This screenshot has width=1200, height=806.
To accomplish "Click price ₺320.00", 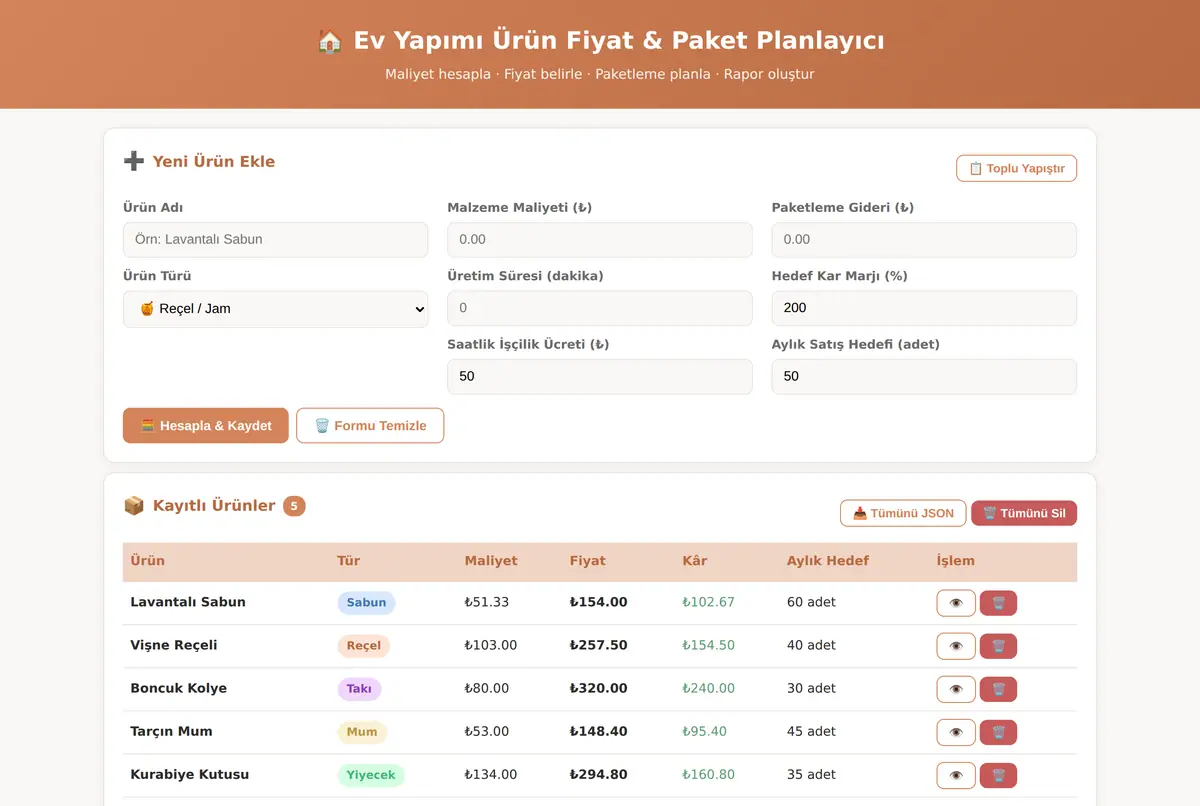I will (x=599, y=688).
